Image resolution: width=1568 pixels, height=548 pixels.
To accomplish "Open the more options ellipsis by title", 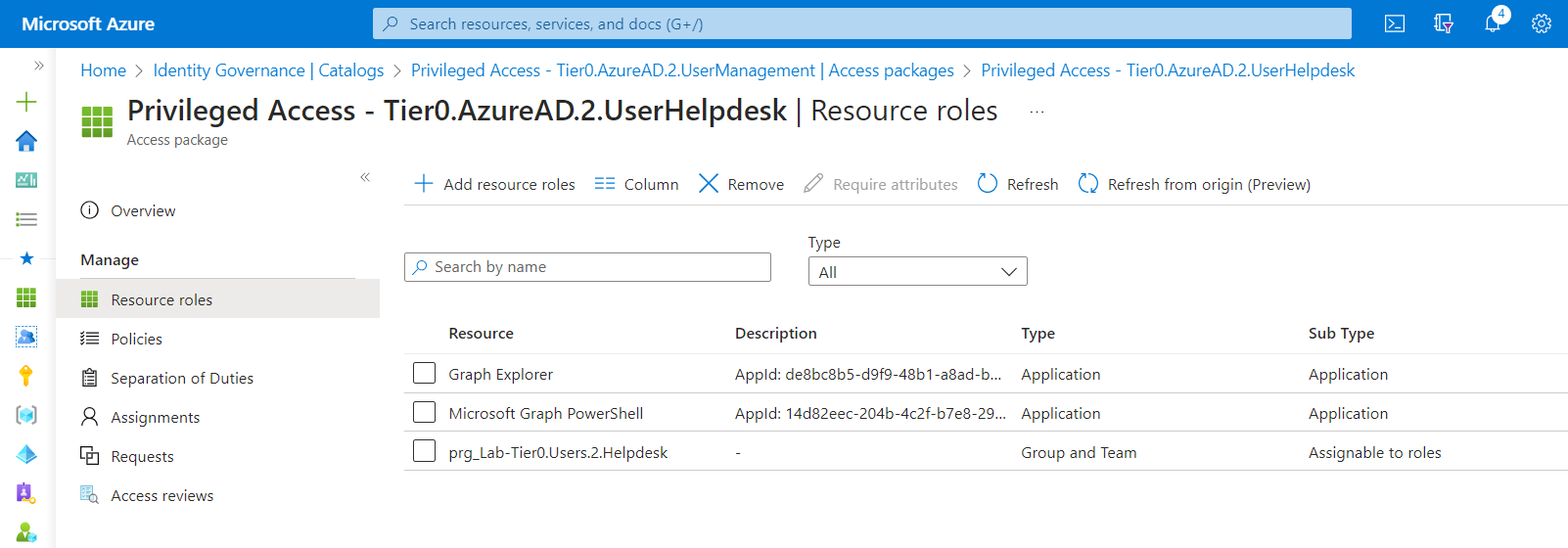I will 1037,113.
